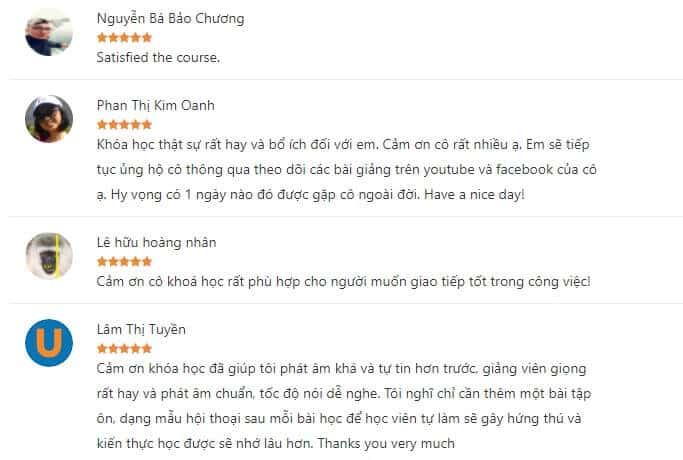This screenshot has width=683, height=460.
Task: Click Nguyễn Bá Bảo Chương's profile avatar
Action: [49, 32]
